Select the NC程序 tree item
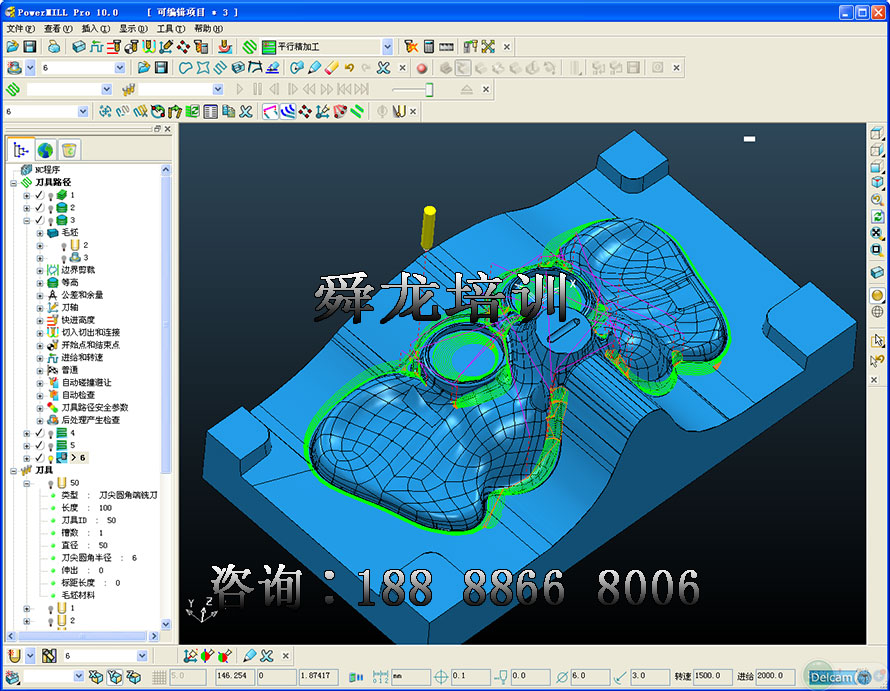Image resolution: width=890 pixels, height=691 pixels. [48, 170]
